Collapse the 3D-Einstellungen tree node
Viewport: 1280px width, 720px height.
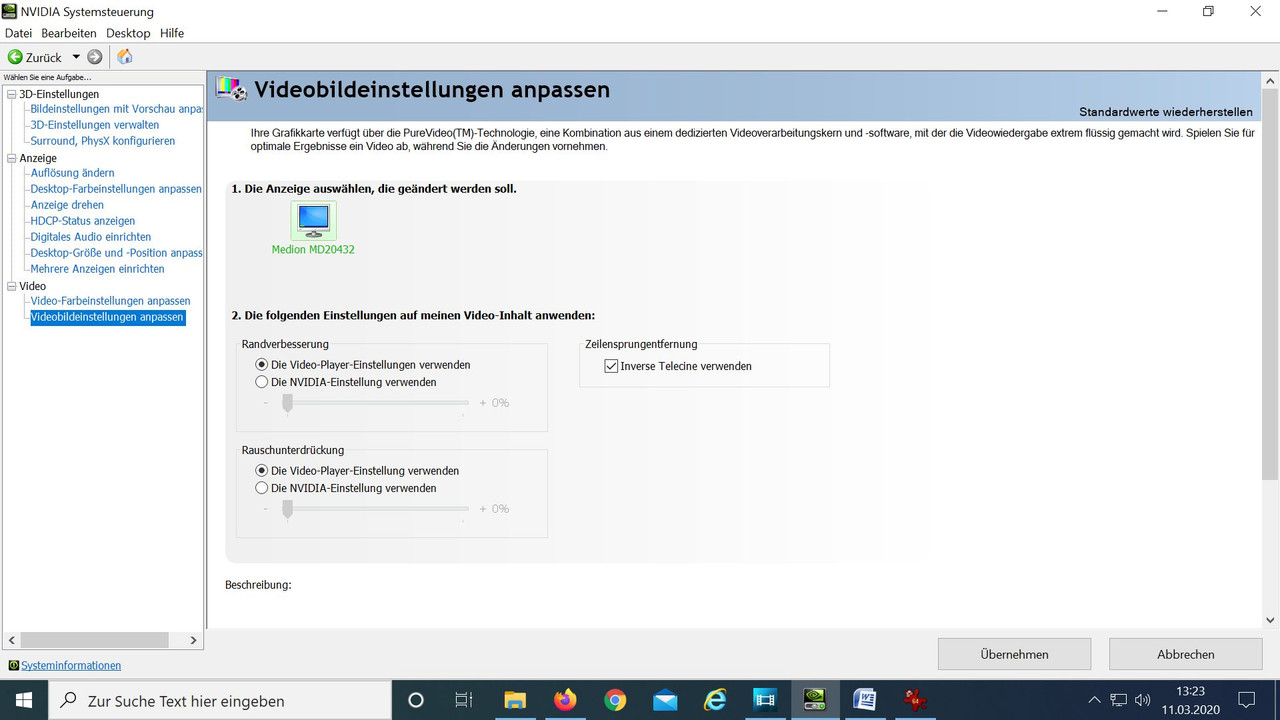point(11,94)
